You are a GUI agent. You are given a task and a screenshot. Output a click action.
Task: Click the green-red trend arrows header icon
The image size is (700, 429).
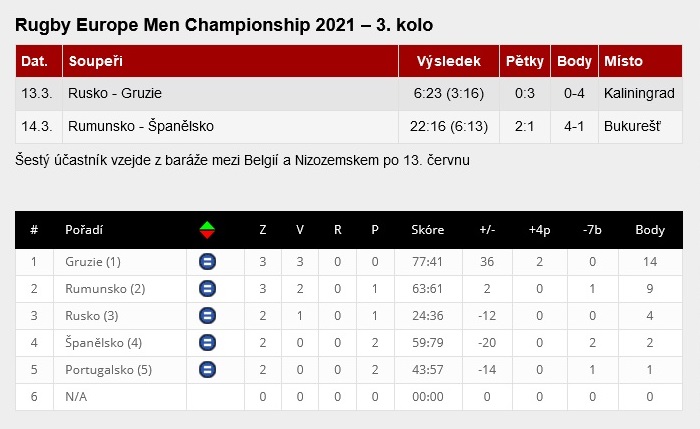207,229
